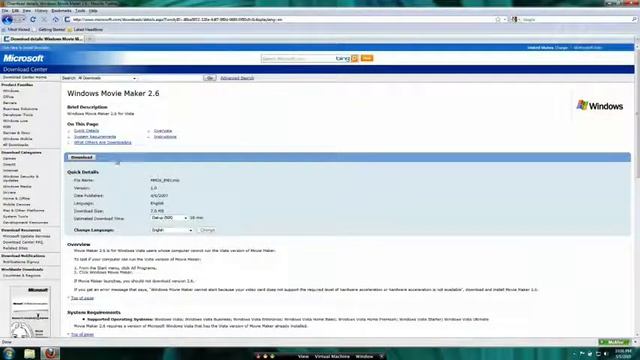640x360 pixels.
Task: Click Business Solutions in sidebar
Action: click(x=20, y=109)
